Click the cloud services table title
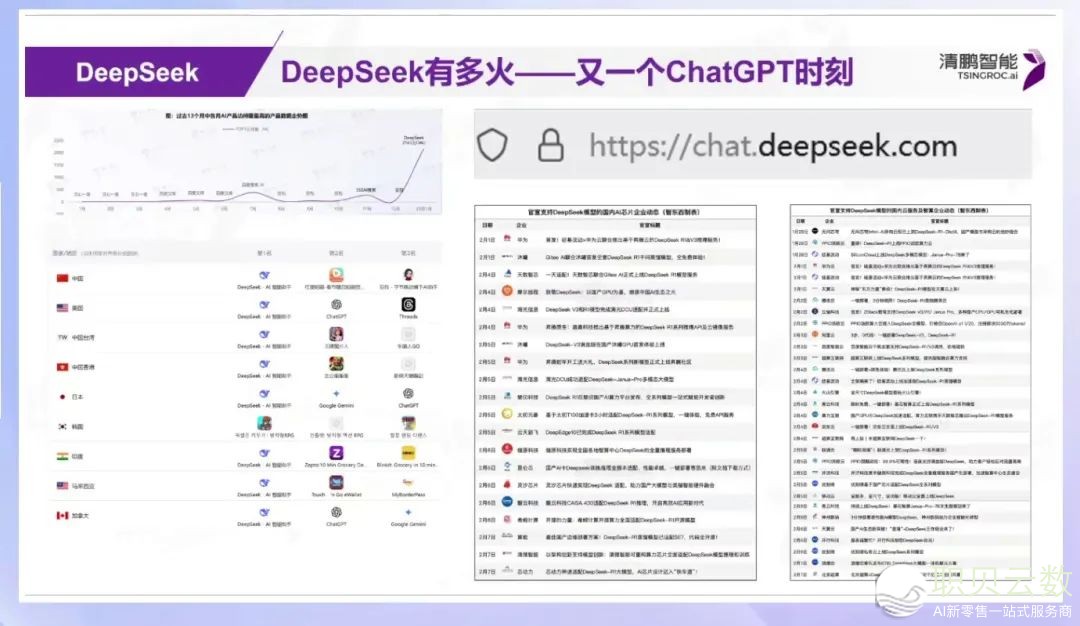The height and width of the screenshot is (626, 1080). [908, 210]
